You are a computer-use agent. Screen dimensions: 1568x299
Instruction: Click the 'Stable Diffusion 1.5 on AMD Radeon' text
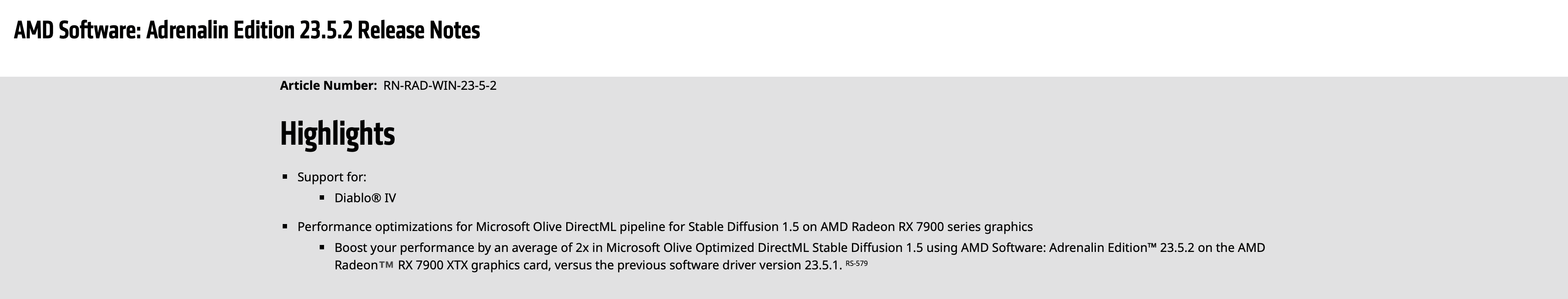tap(792, 227)
